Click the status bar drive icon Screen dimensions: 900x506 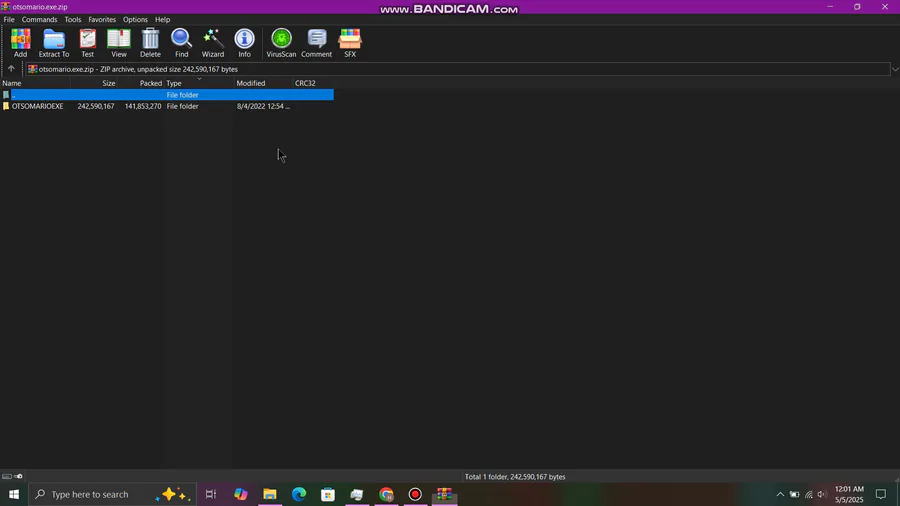click(7, 476)
